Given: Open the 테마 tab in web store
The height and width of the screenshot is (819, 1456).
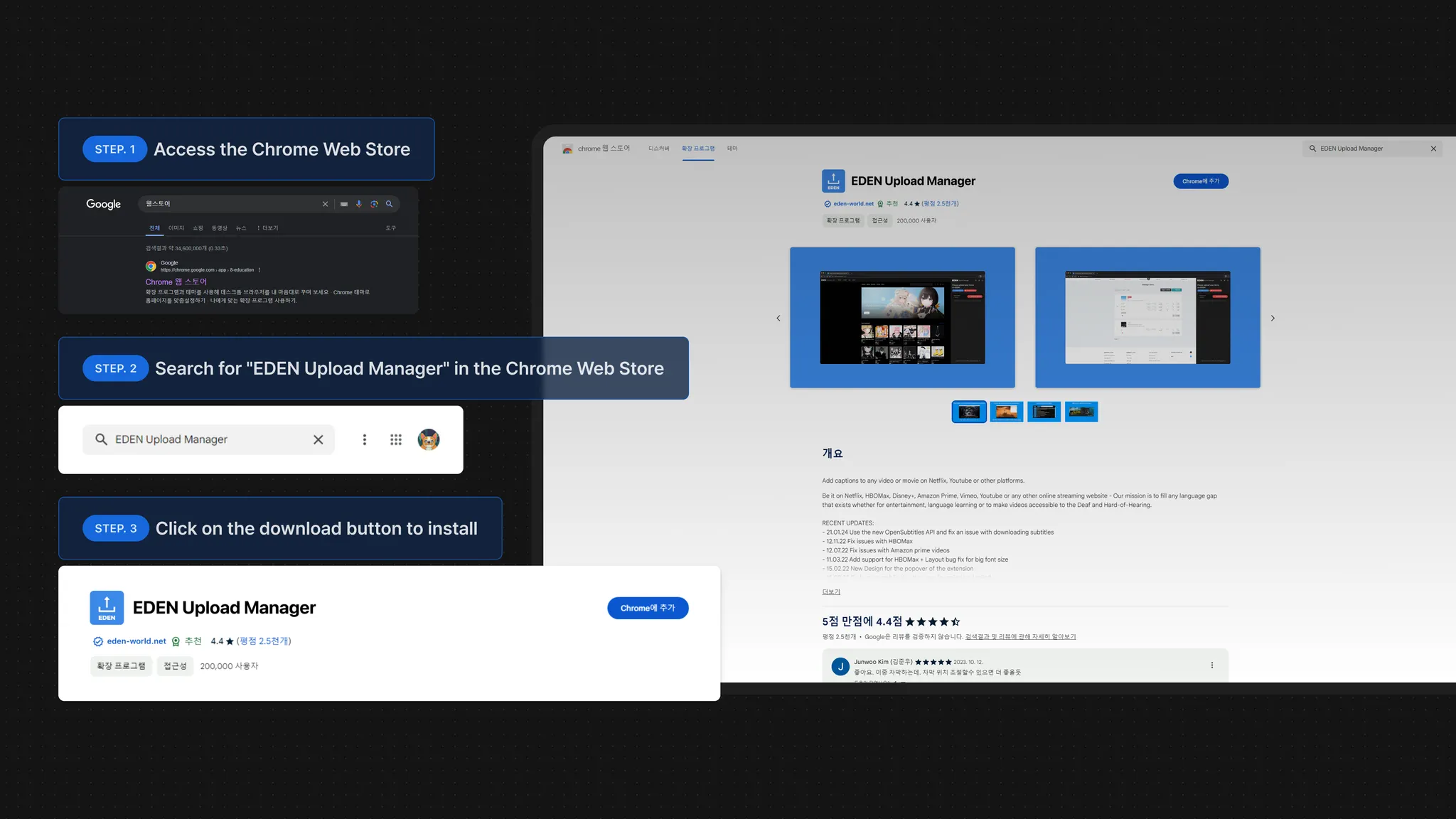Looking at the screenshot, I should coord(732,149).
